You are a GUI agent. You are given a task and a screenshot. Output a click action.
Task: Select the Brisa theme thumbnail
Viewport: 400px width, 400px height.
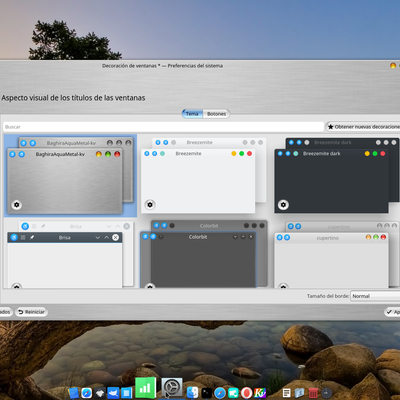point(70,254)
